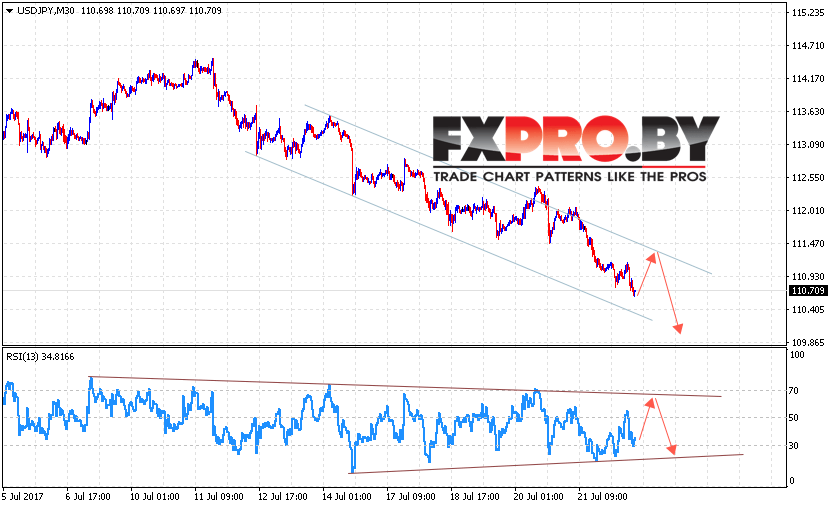
Task: Click the 11 Jul 09:00 time label
Action: [x=218, y=497]
